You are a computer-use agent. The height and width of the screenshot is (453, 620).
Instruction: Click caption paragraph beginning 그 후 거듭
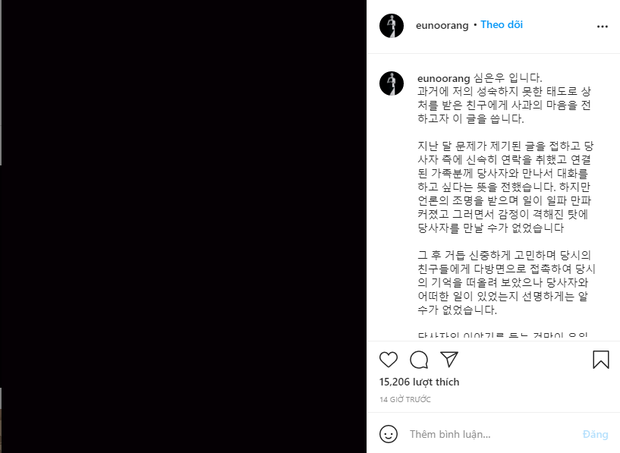(x=506, y=282)
